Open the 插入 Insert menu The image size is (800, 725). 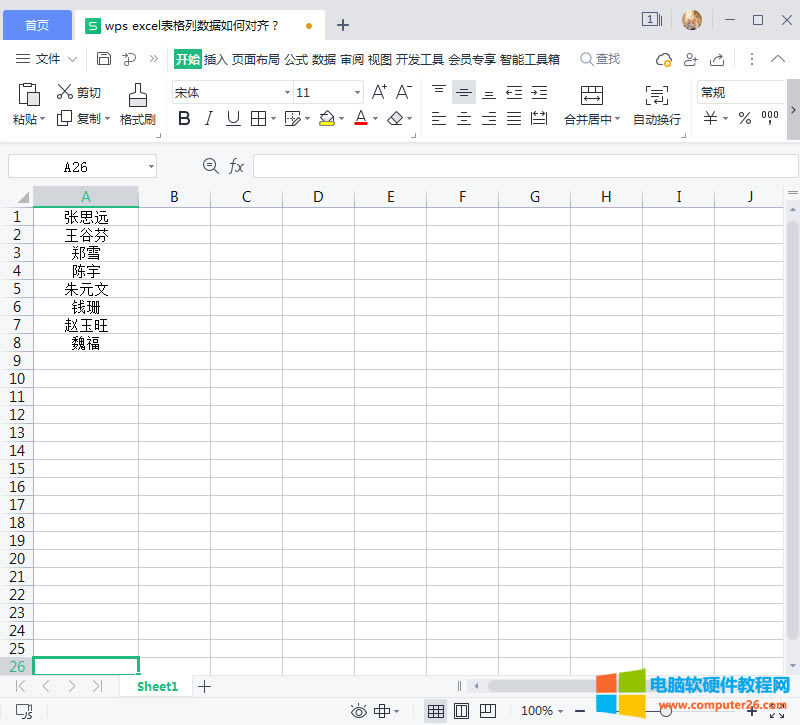(216, 59)
